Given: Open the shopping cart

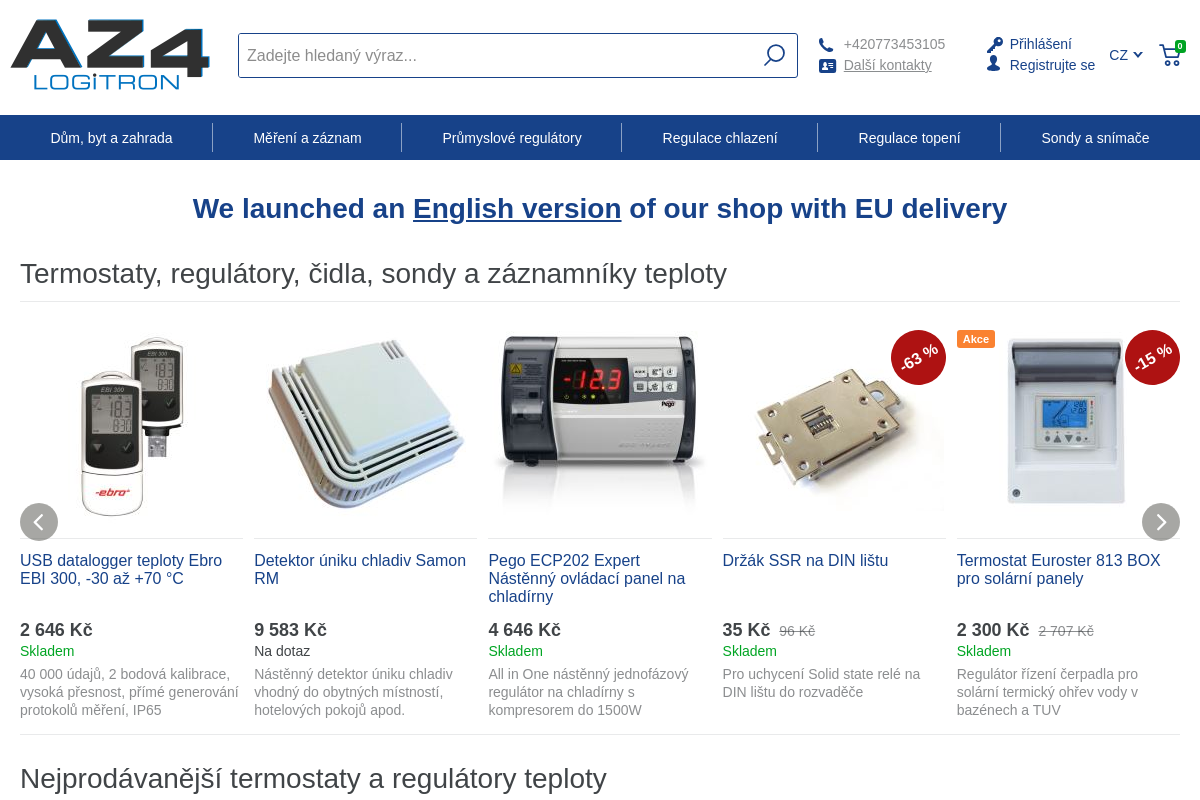Looking at the screenshot, I should [1170, 55].
